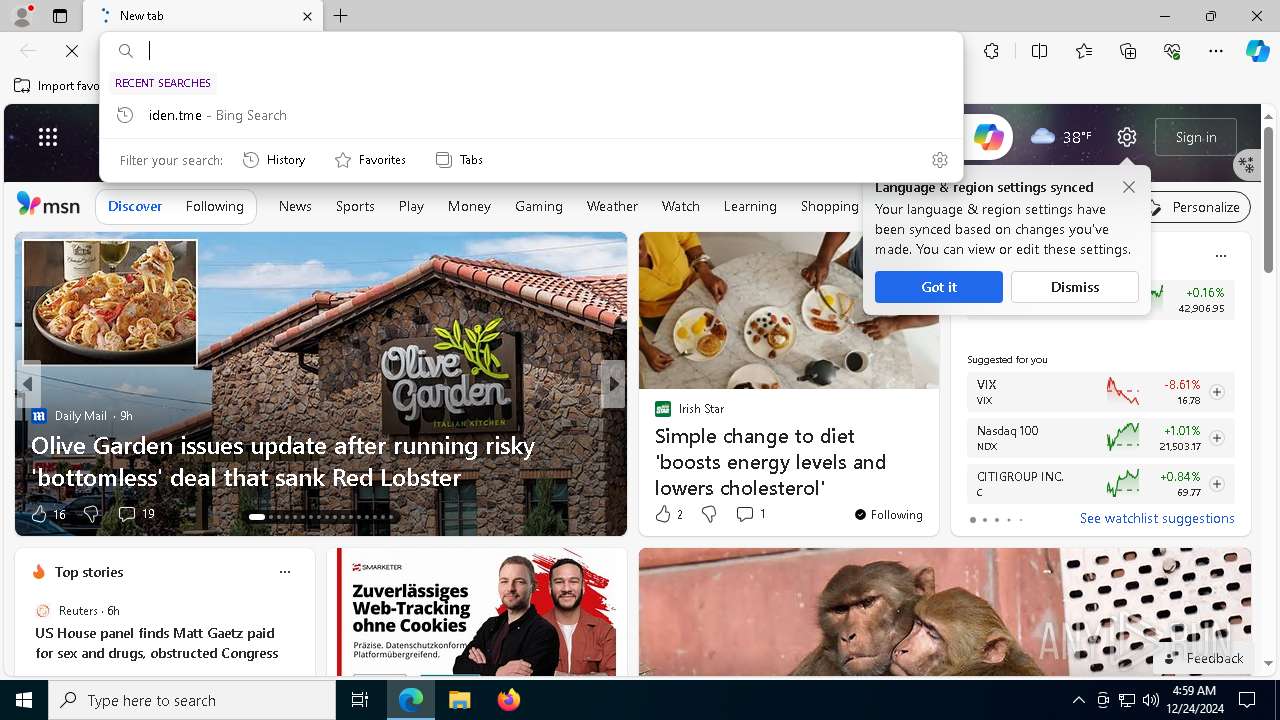This screenshot has height=720, width=1280.
Task: Switch to the Following feed tab
Action: tap(214, 206)
